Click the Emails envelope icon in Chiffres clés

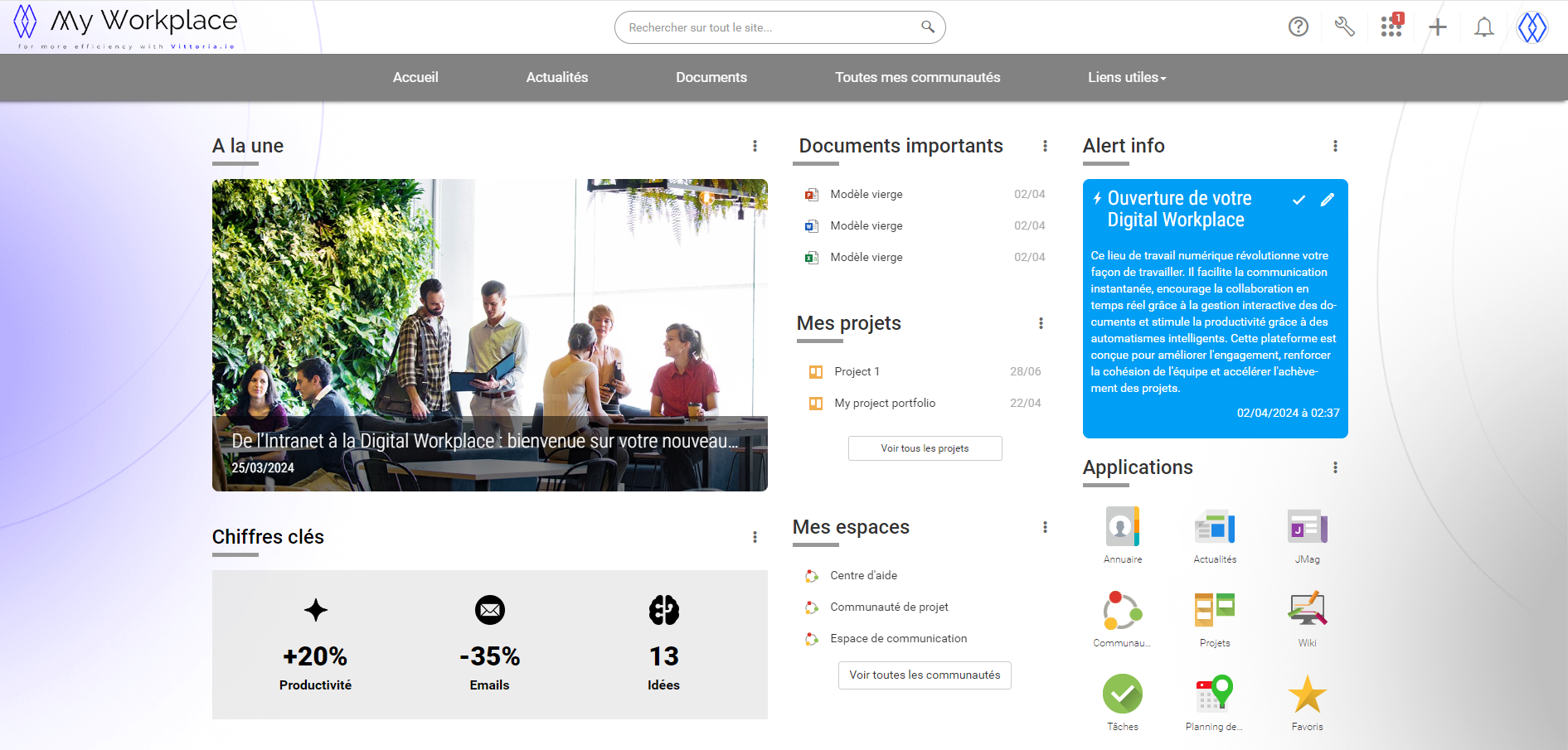(490, 610)
